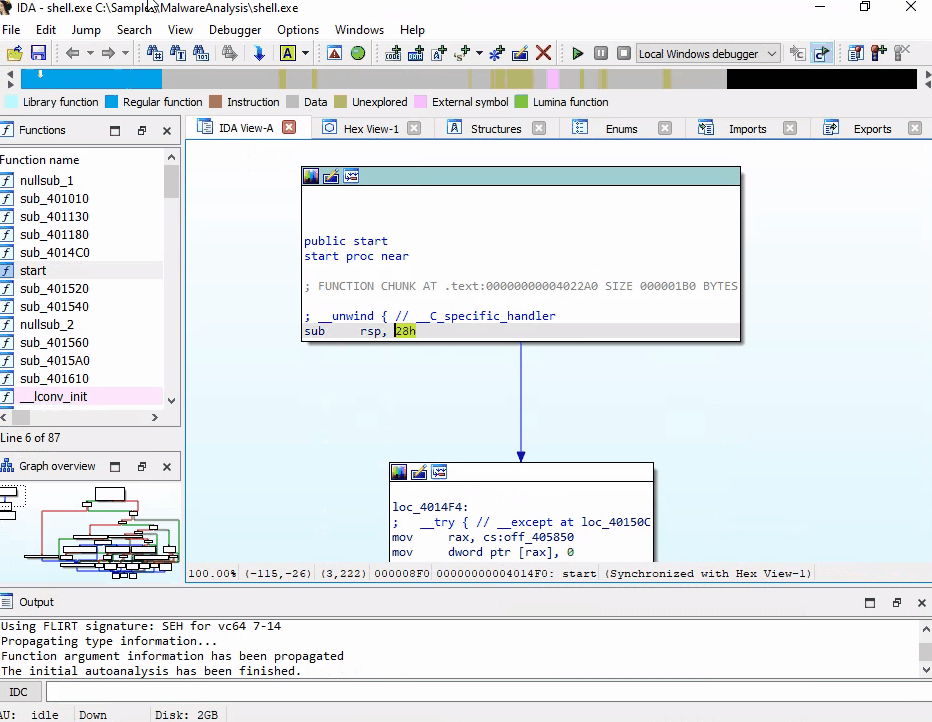932x722 pixels.
Task: Click the Regular function blue color swatch
Action: [111, 102]
